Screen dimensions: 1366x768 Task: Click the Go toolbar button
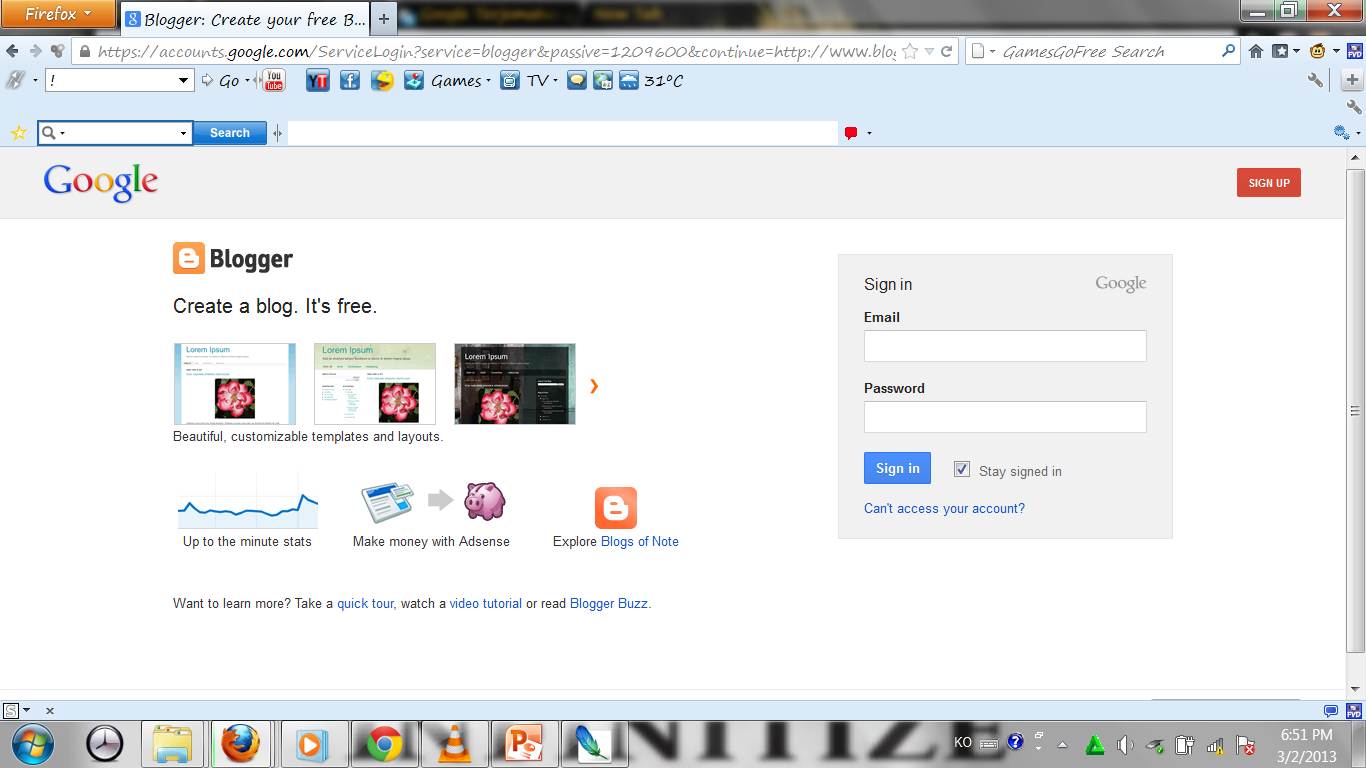221,81
